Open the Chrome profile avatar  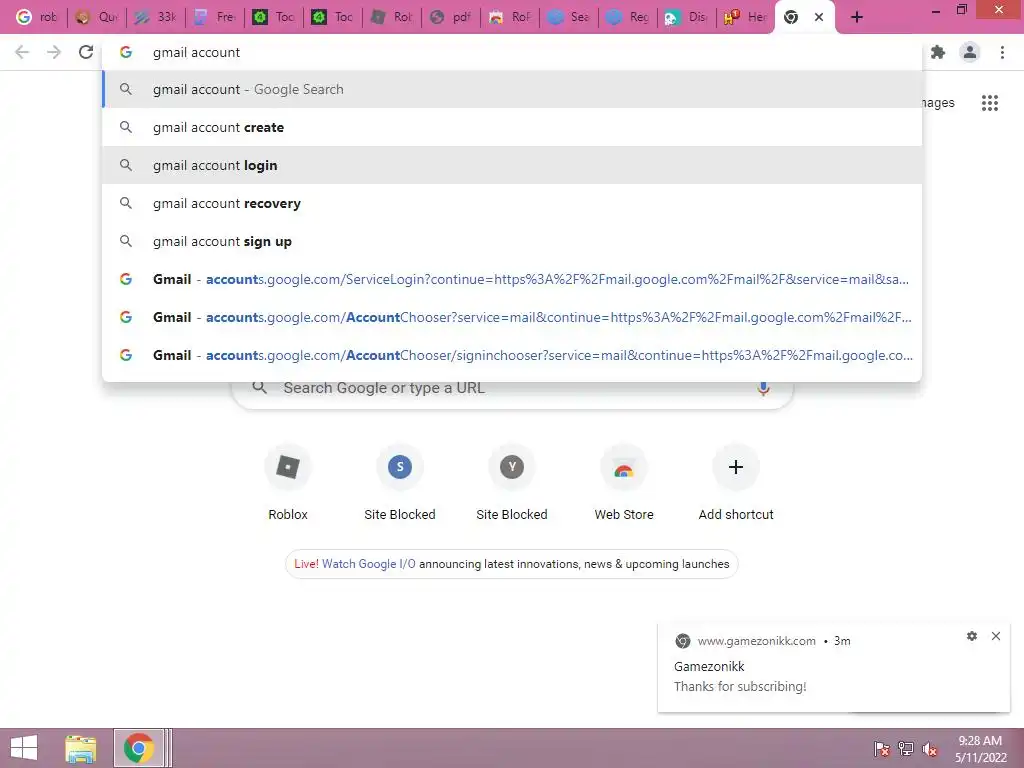click(970, 52)
